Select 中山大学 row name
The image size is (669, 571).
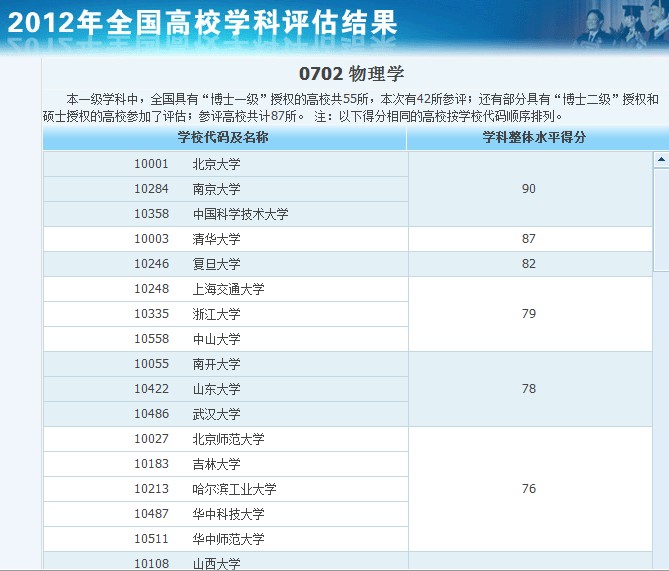(x=216, y=339)
